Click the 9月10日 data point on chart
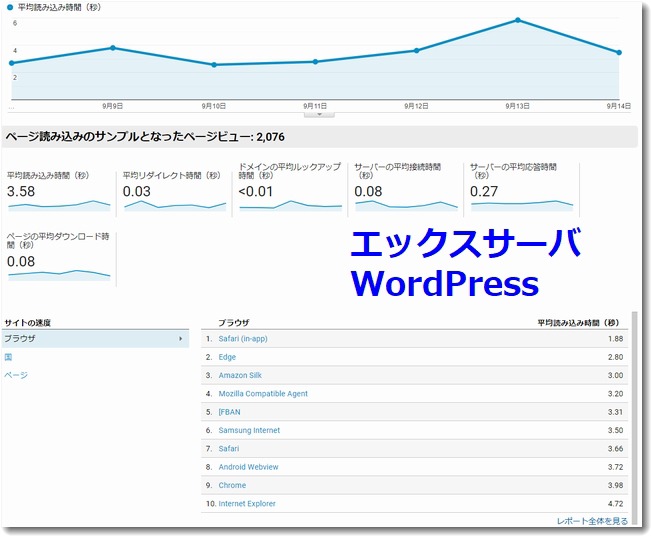The image size is (651, 536). [x=214, y=65]
